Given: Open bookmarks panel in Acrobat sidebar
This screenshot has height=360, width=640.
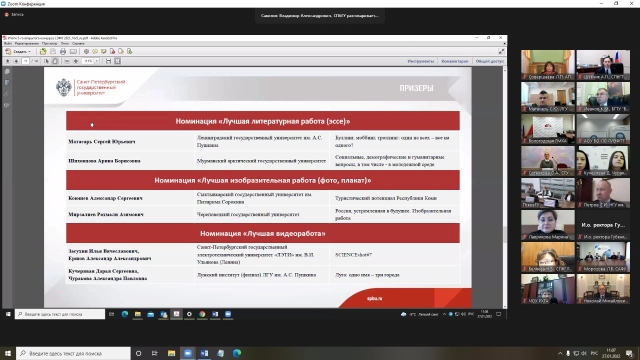Looking at the screenshot, I should pos(7,83).
